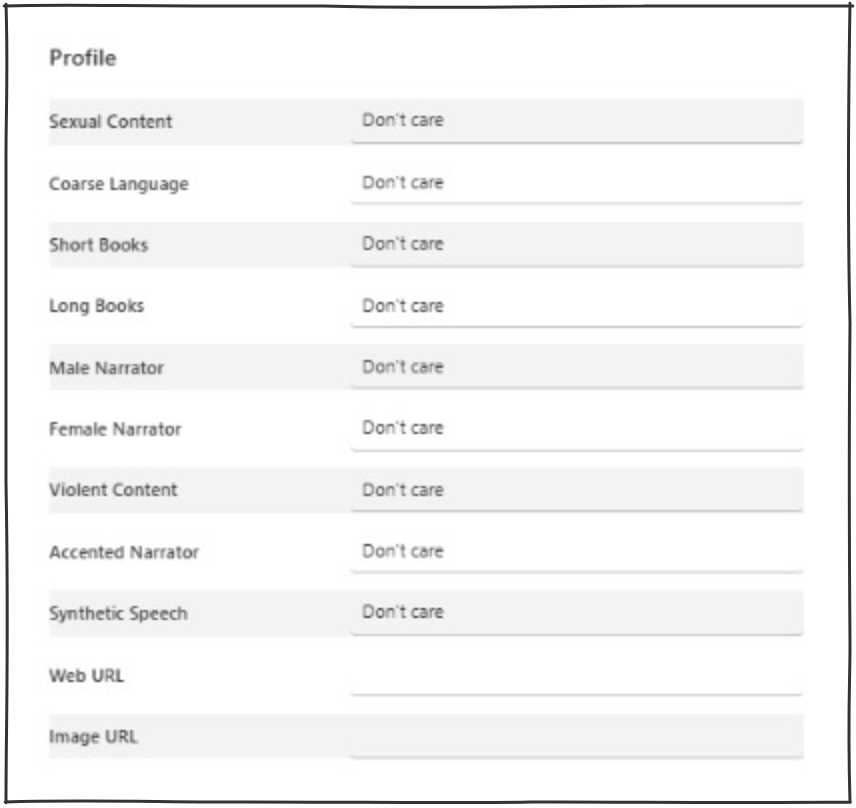Image resolution: width=856 pixels, height=808 pixels.
Task: Open the Male Narrator dropdown
Action: (576, 367)
